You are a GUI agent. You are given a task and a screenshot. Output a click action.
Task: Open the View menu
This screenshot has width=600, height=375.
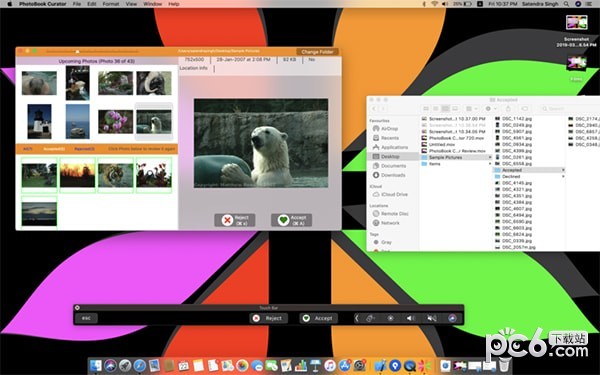pos(131,4)
